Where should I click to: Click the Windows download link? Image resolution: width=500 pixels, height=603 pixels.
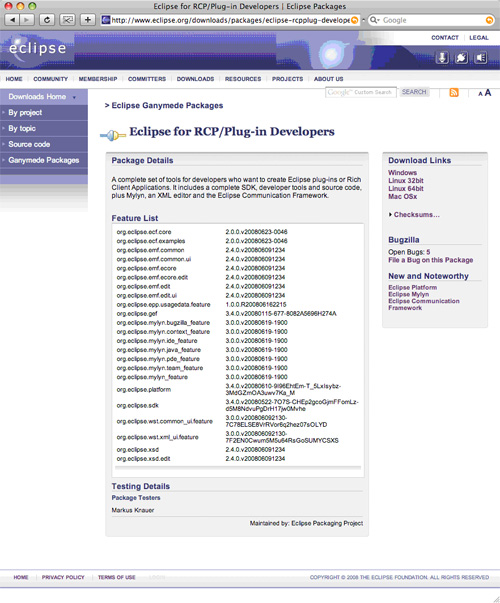tap(402, 173)
